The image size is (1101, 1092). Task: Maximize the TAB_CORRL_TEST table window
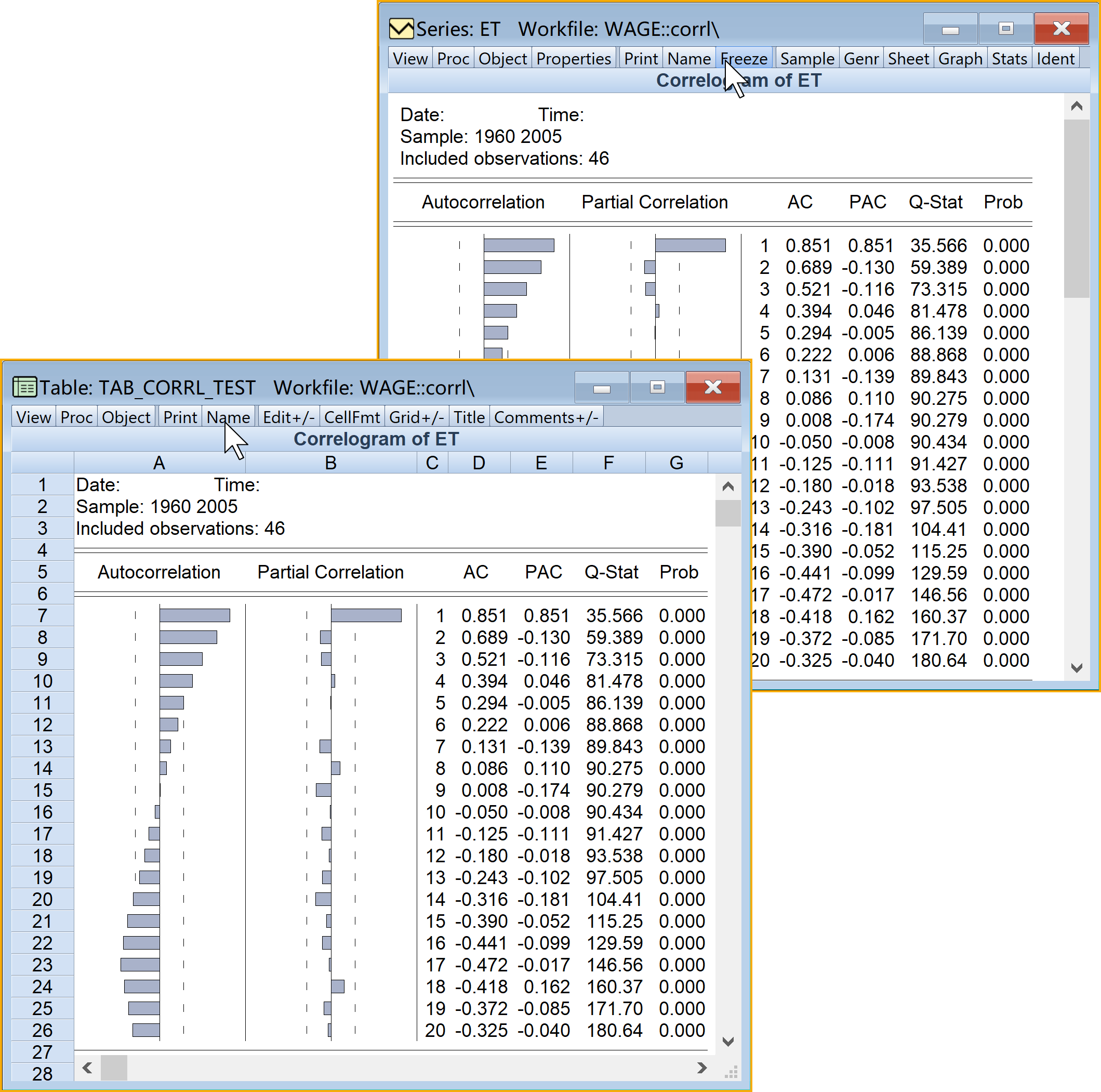coord(657,388)
